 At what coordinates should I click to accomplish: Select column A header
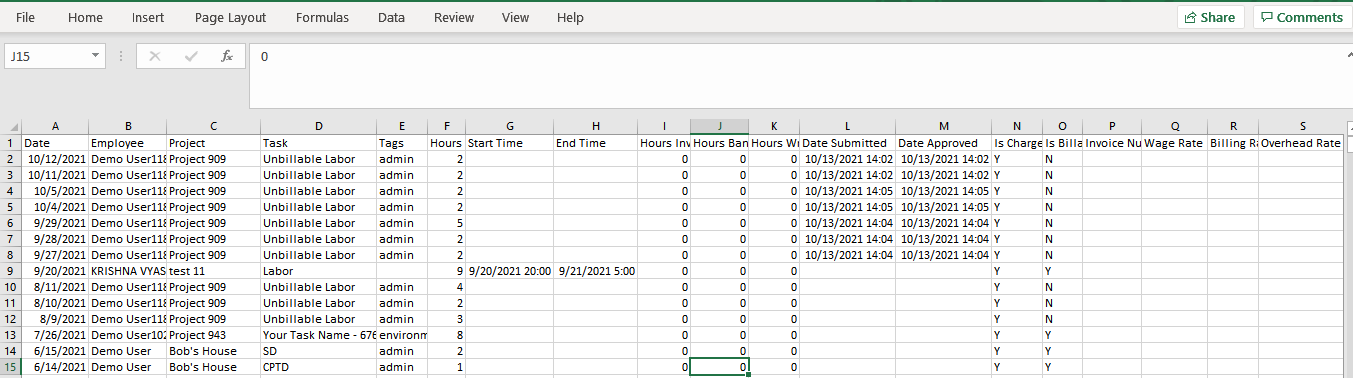[x=55, y=127]
